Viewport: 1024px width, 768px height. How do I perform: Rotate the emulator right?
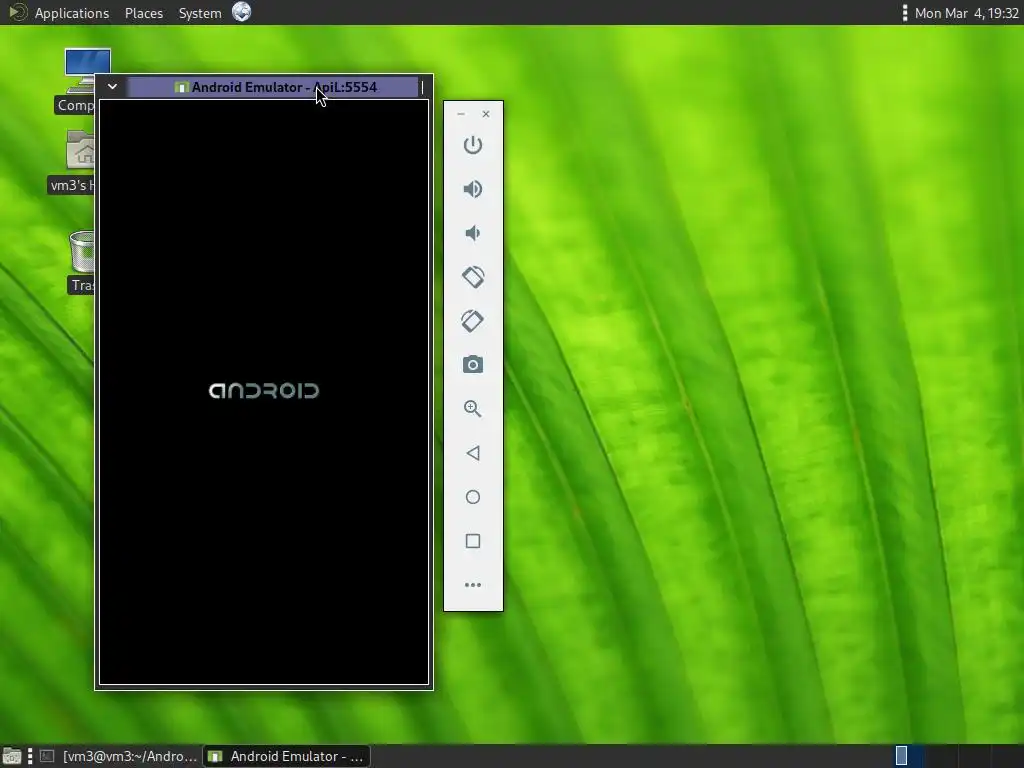pyautogui.click(x=473, y=321)
